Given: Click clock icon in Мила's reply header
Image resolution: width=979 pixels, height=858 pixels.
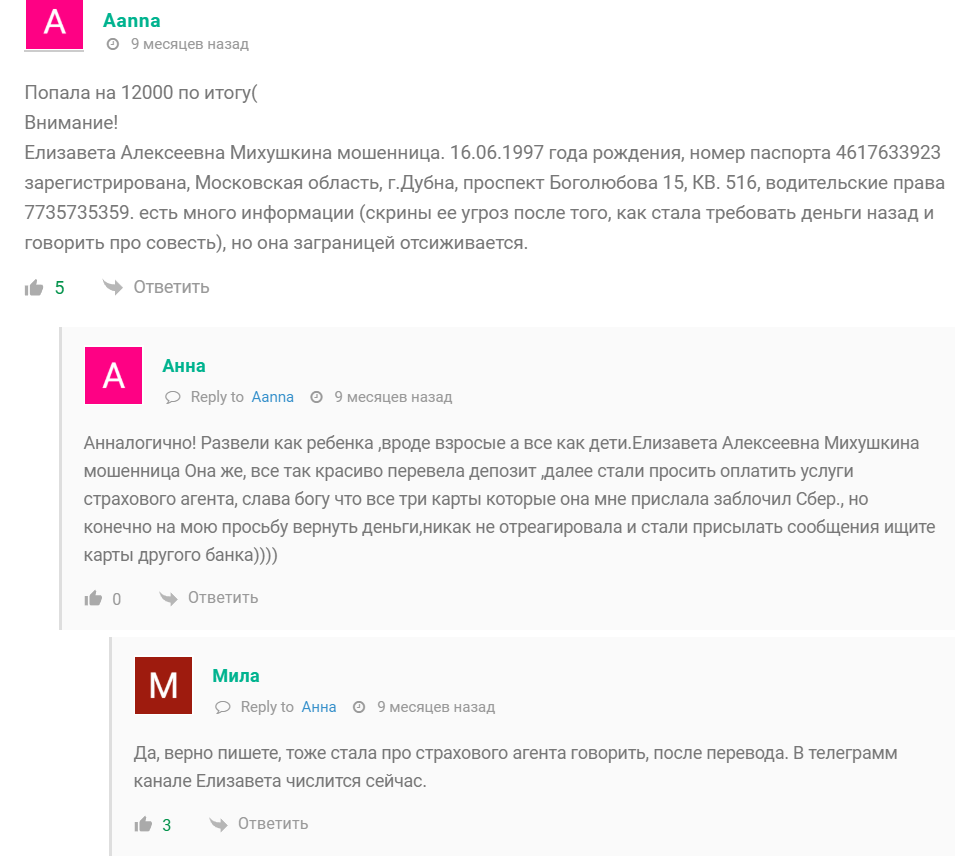Looking at the screenshot, I should [359, 707].
